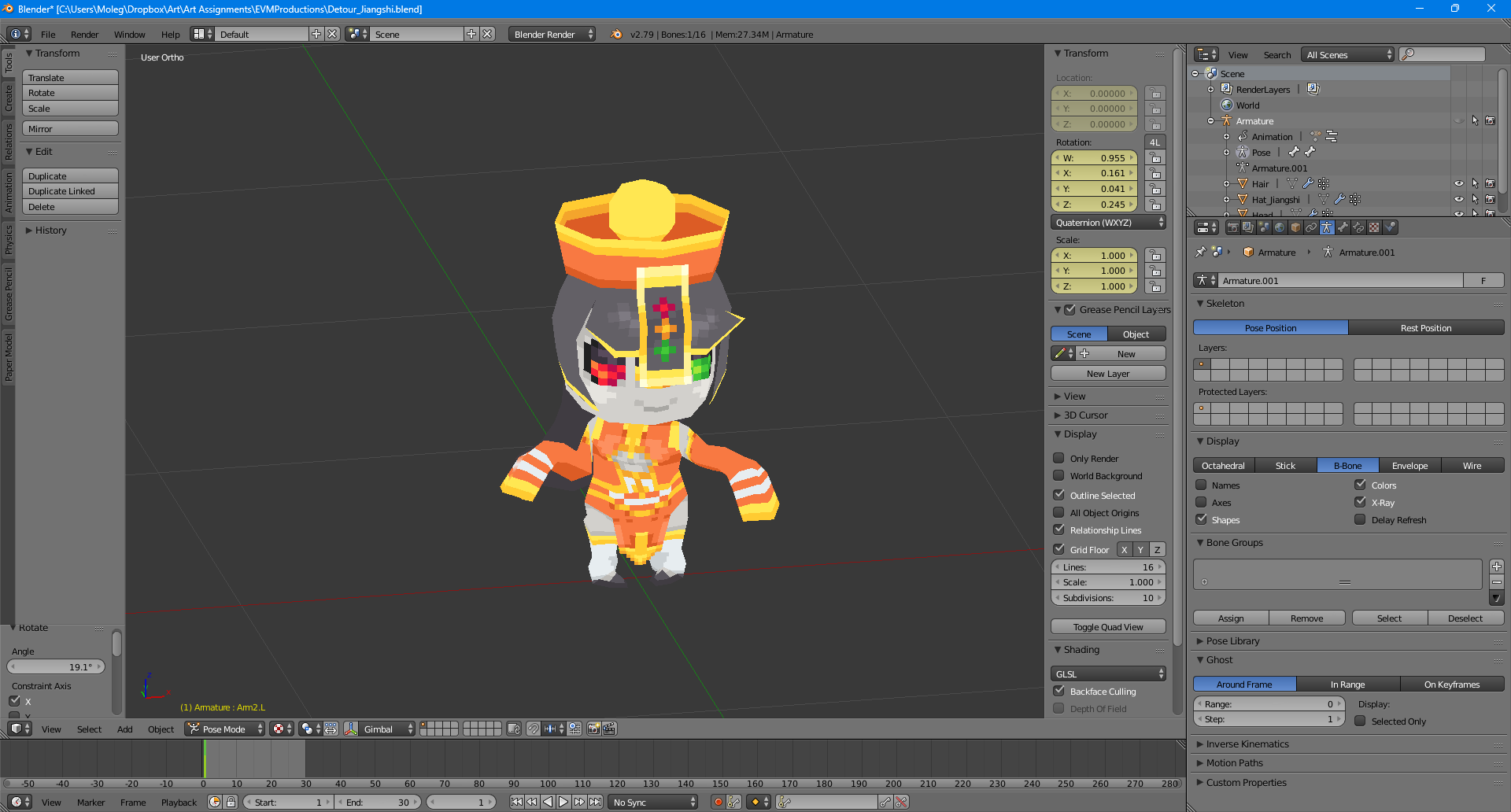Open the Window menu
The image size is (1511, 812).
pyautogui.click(x=129, y=35)
